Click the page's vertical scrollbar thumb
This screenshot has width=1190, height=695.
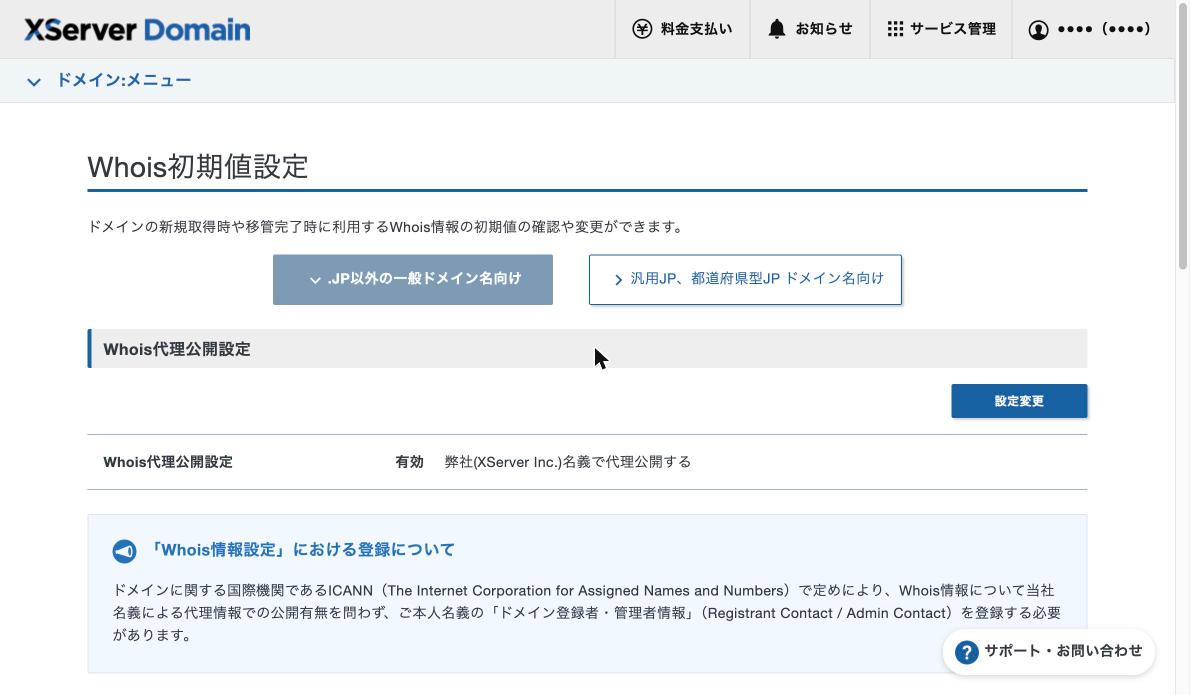pyautogui.click(x=1182, y=137)
